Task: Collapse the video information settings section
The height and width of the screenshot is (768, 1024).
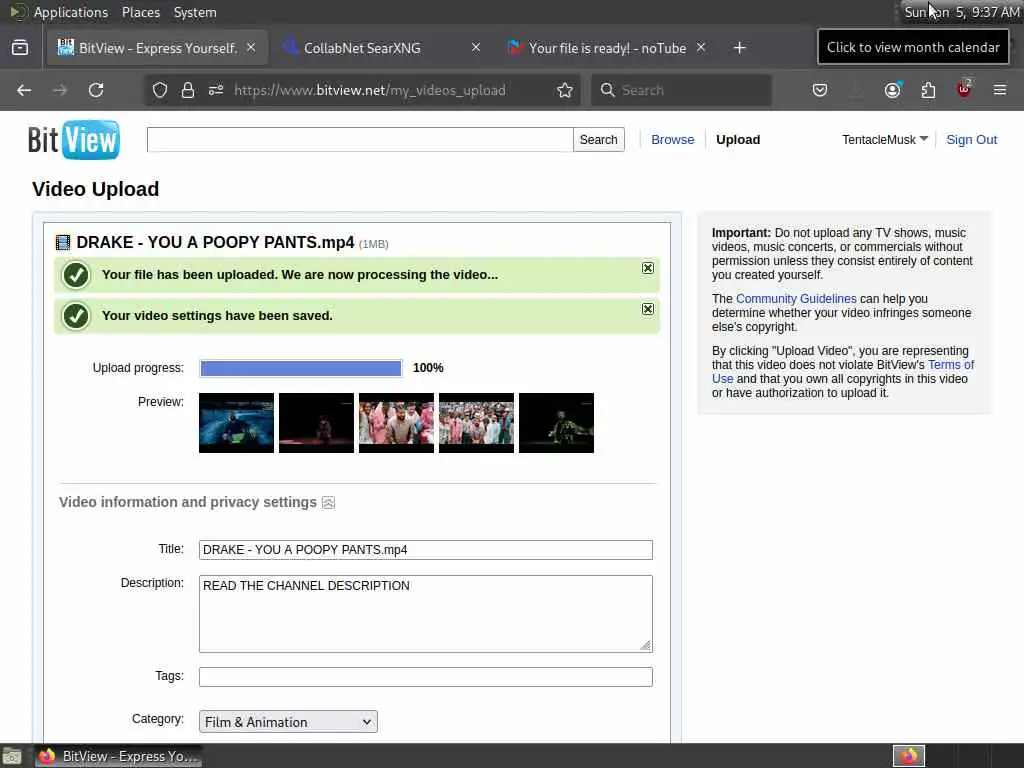Action: pos(328,502)
